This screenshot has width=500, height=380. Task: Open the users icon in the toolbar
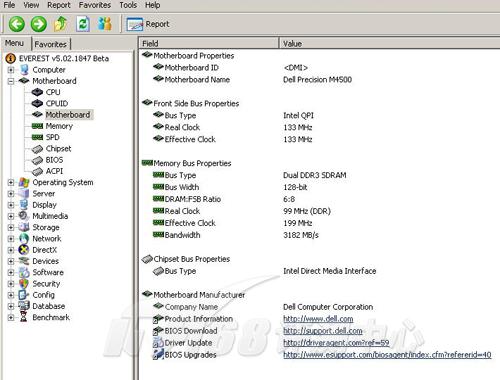point(105,24)
